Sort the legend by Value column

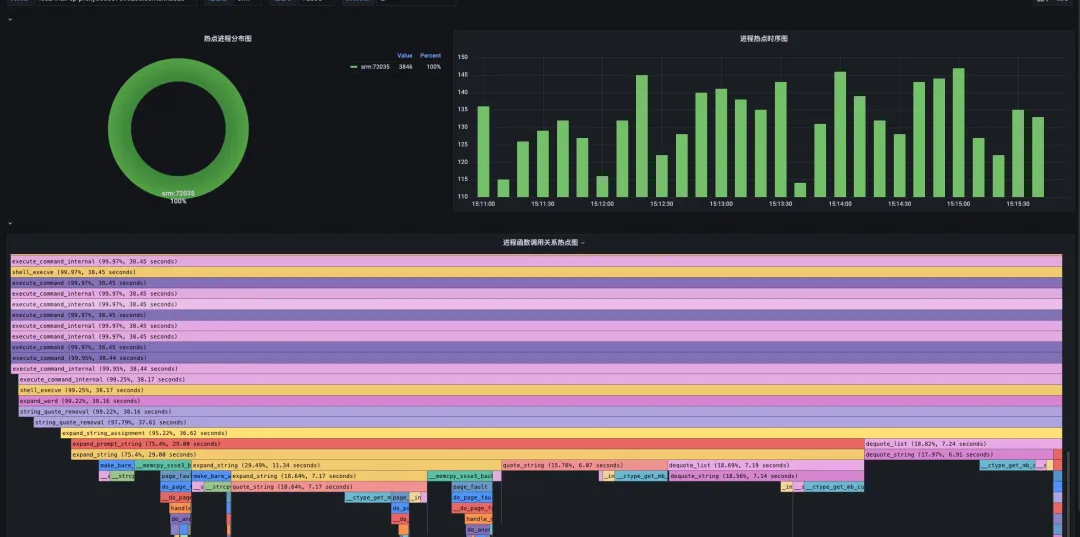pos(405,56)
